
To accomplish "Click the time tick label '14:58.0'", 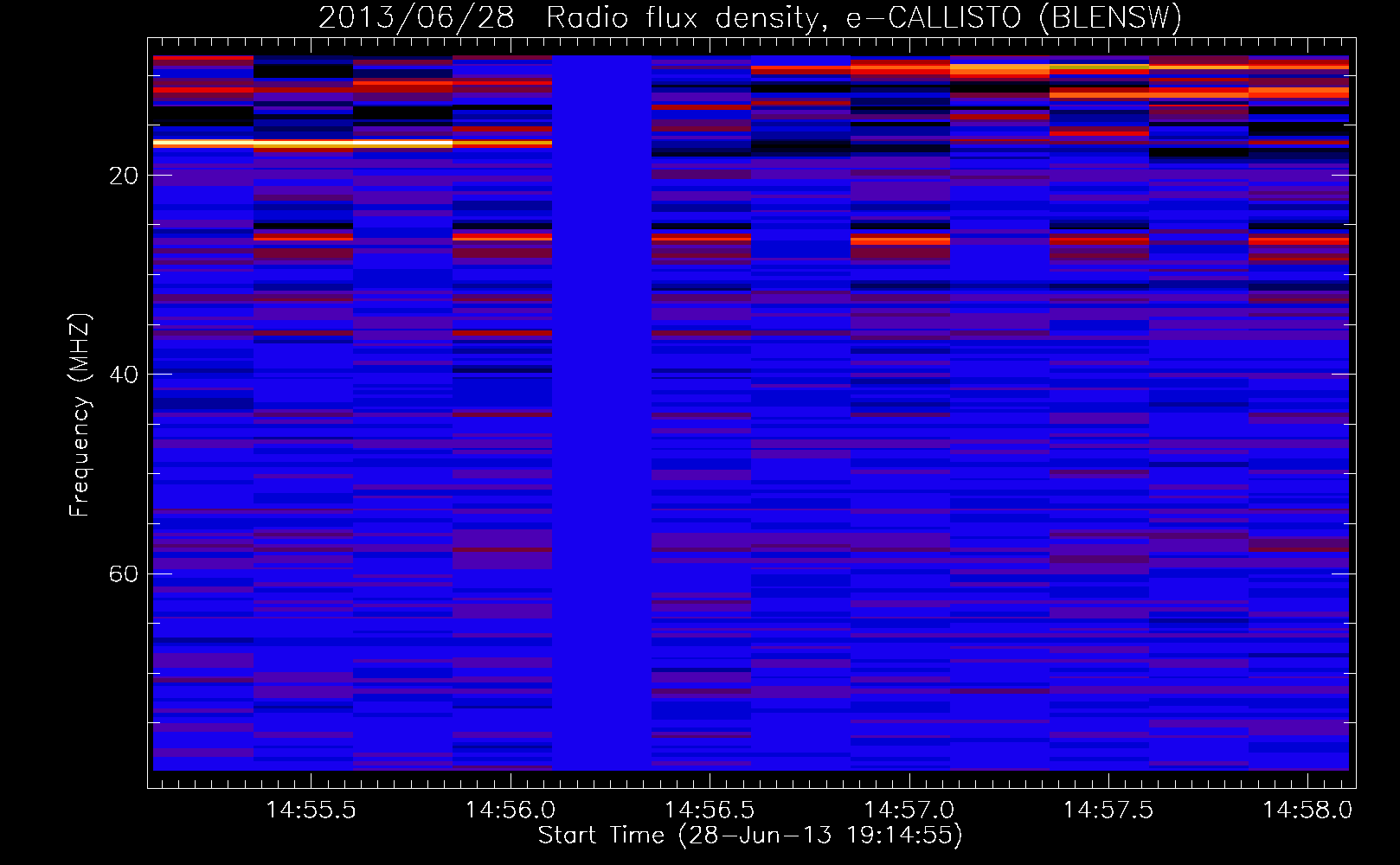I will (x=1307, y=811).
